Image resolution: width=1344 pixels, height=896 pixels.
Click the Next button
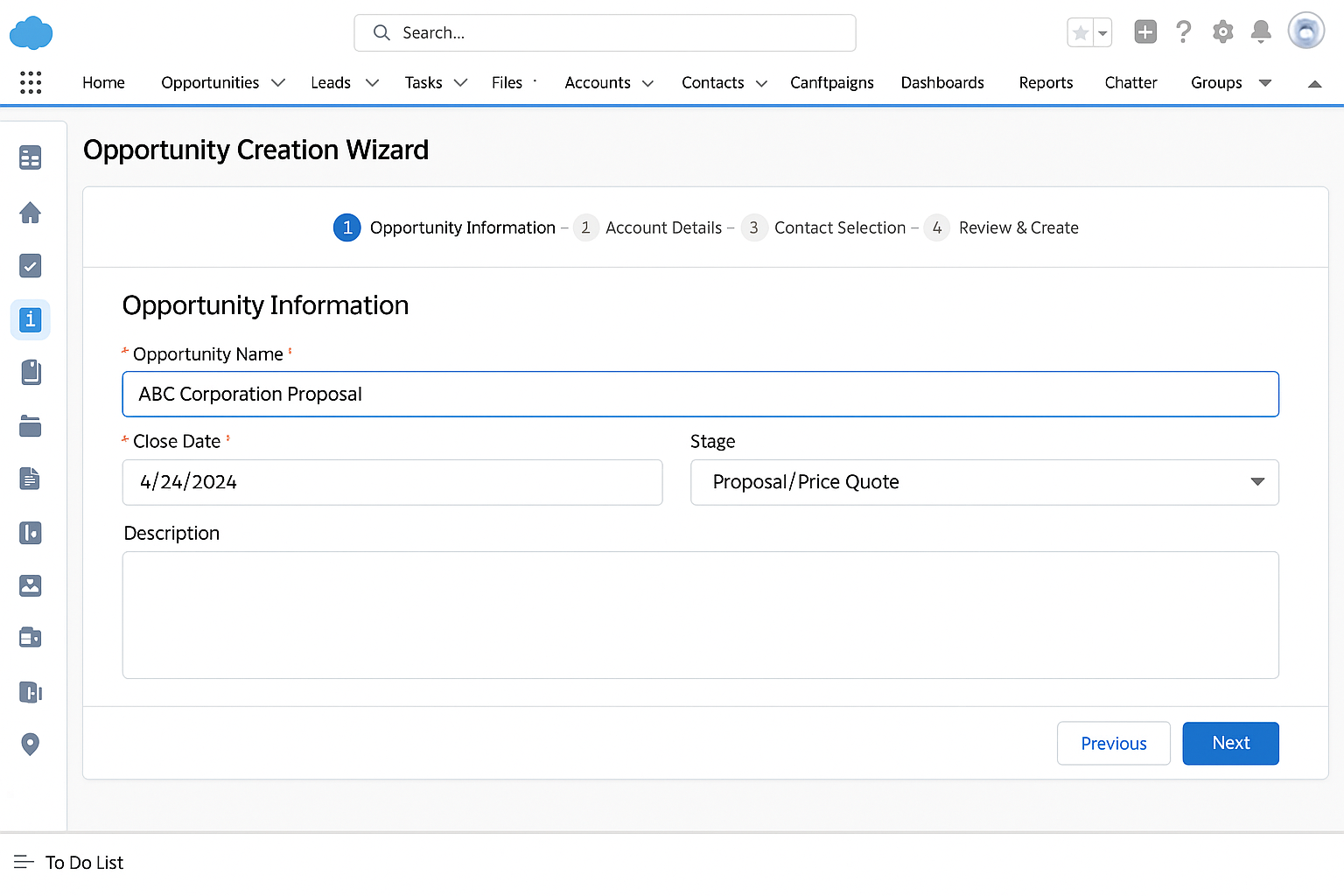click(x=1230, y=743)
